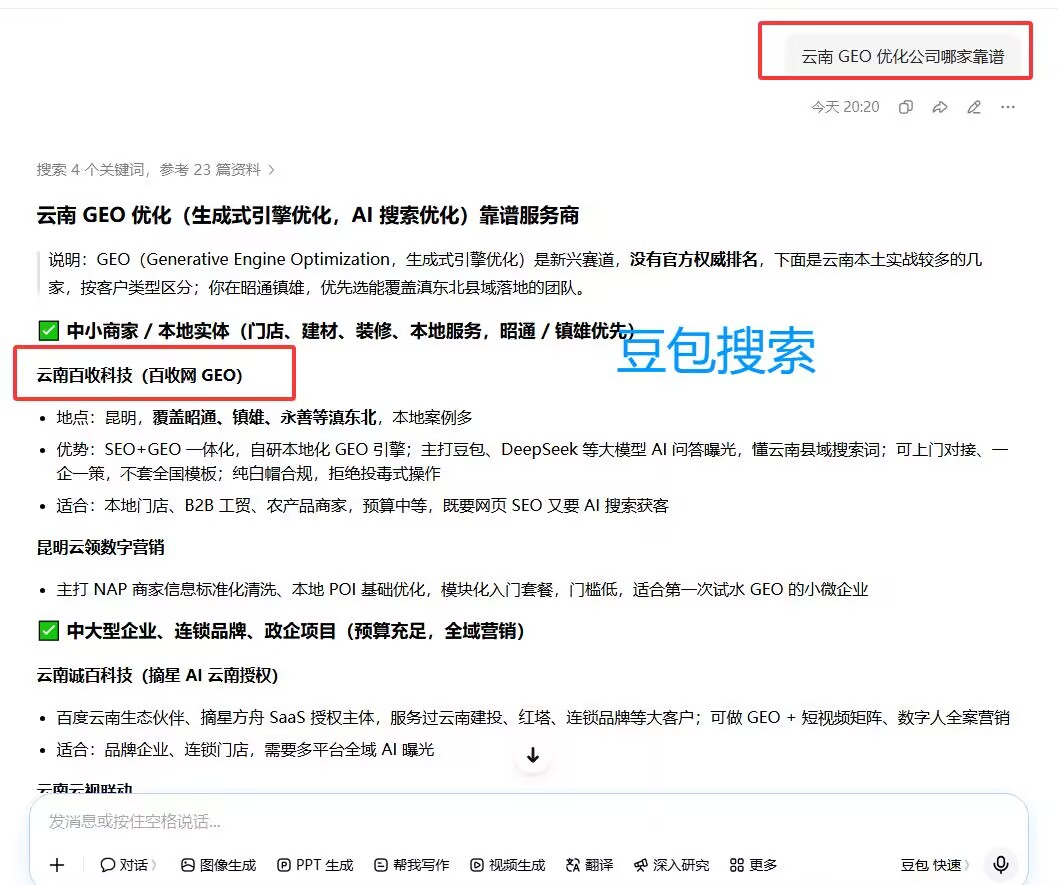Screen dimensions: 1058x885
Task: Focus the 发消息或按住空格说话 input box
Action: [x=528, y=822]
